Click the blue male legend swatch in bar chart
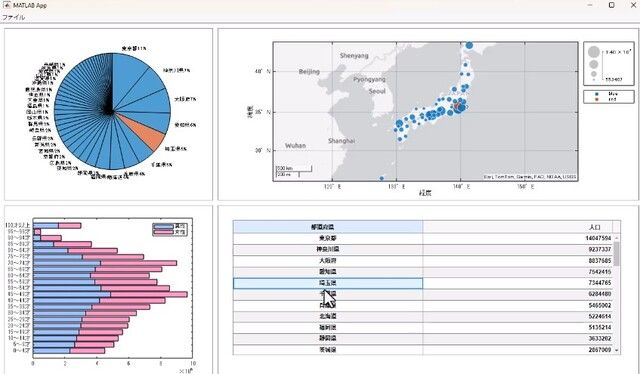The height and width of the screenshot is (374, 640). pos(163,226)
